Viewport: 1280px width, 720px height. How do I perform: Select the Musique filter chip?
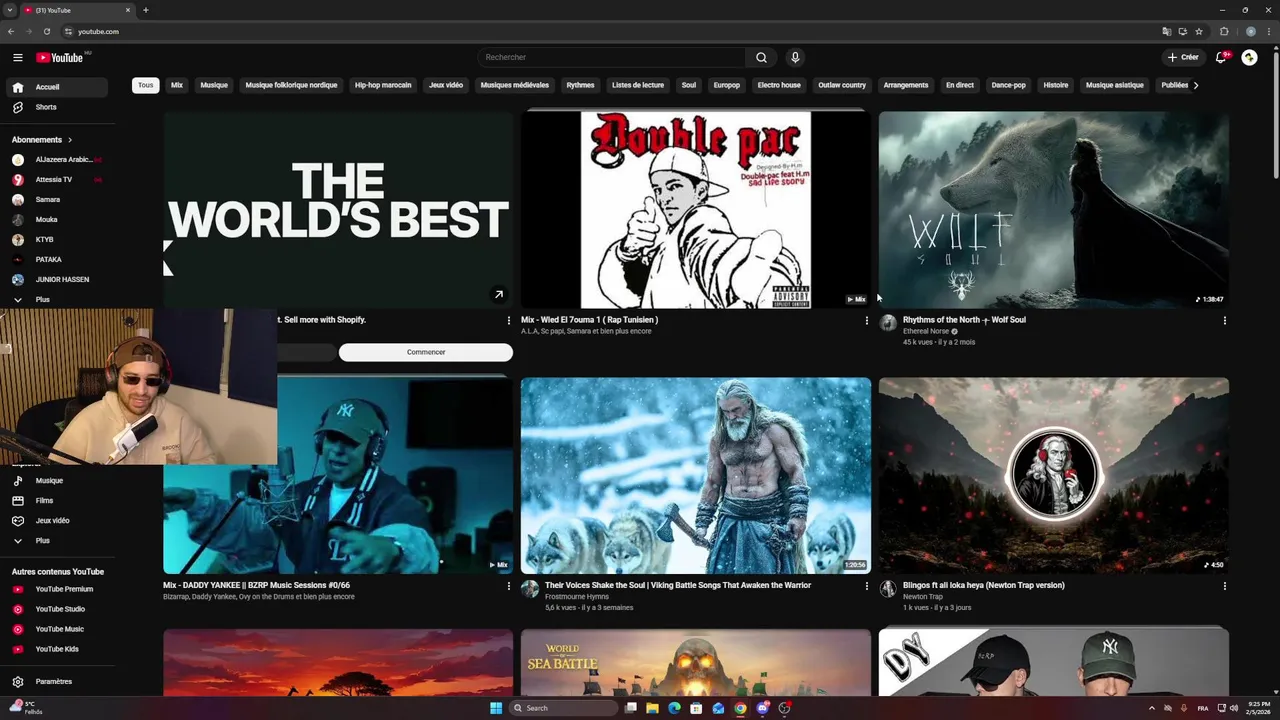click(x=214, y=85)
